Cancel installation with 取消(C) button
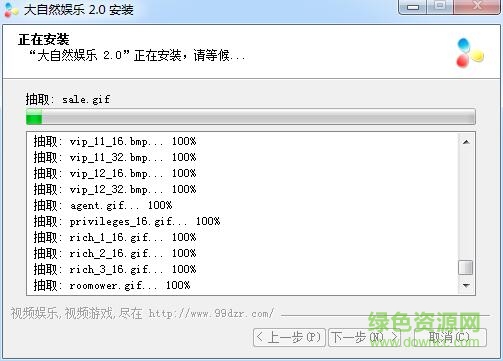Screen dimensions: 503x361 [x=450, y=337]
